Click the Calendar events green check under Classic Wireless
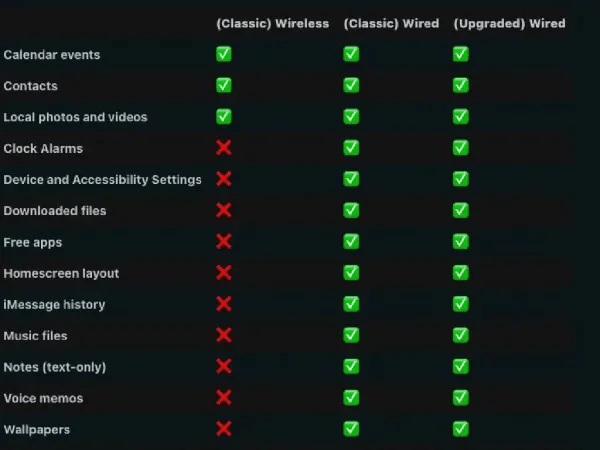The height and width of the screenshot is (450, 600). click(x=223, y=54)
